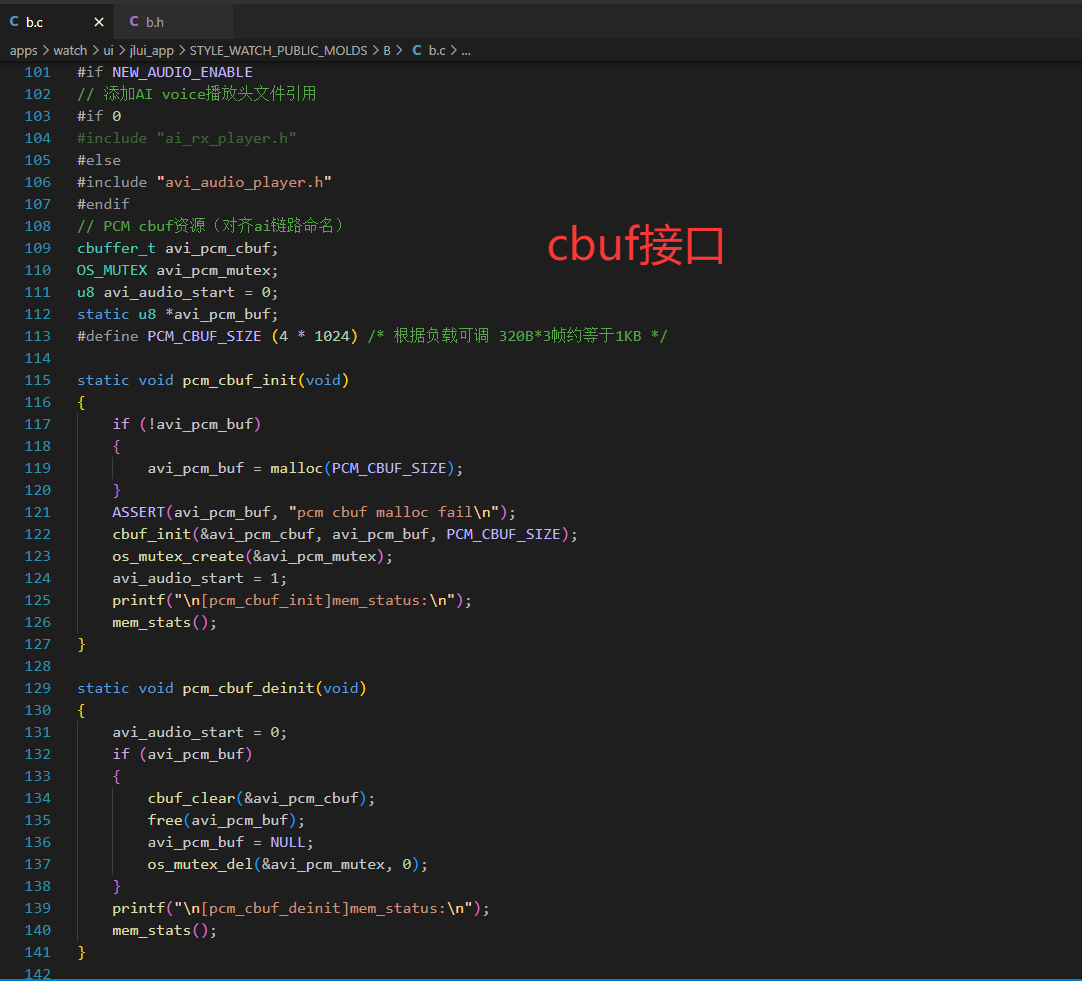Viewport: 1082px width, 981px height.
Task: Click the "avi_audio_player.h" include string
Action: [x=244, y=183]
